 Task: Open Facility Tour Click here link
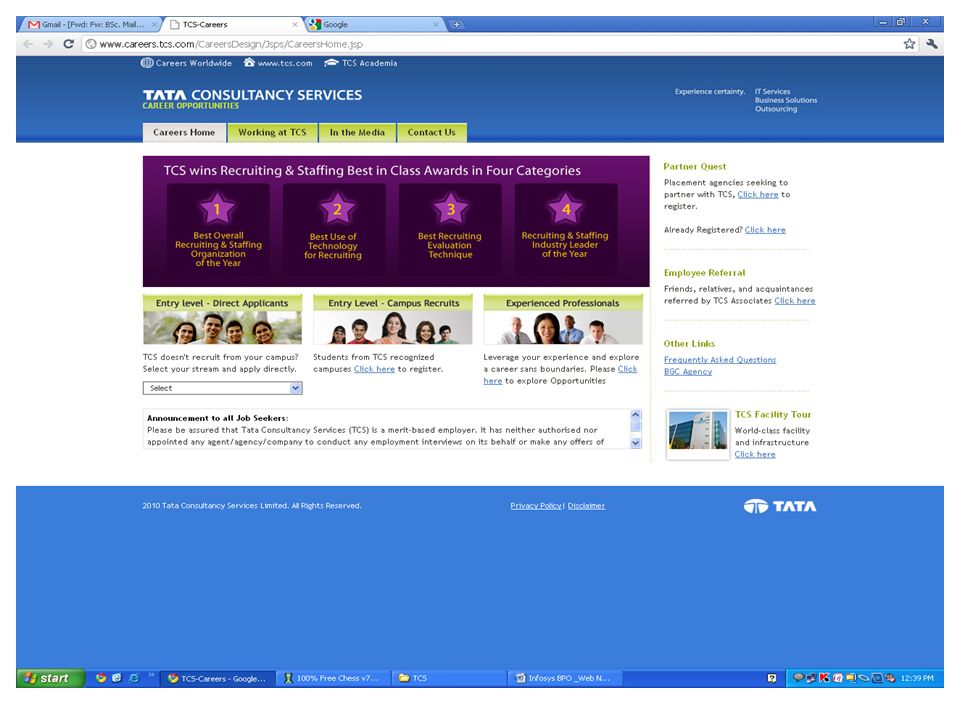[755, 454]
